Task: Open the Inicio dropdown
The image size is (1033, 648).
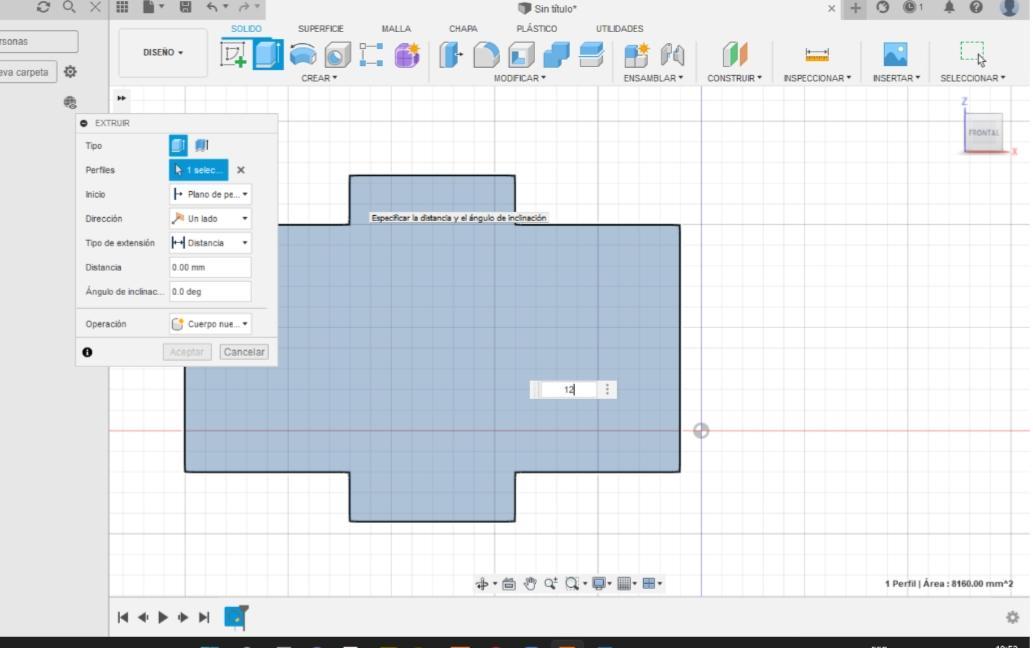Action: [x=210, y=194]
